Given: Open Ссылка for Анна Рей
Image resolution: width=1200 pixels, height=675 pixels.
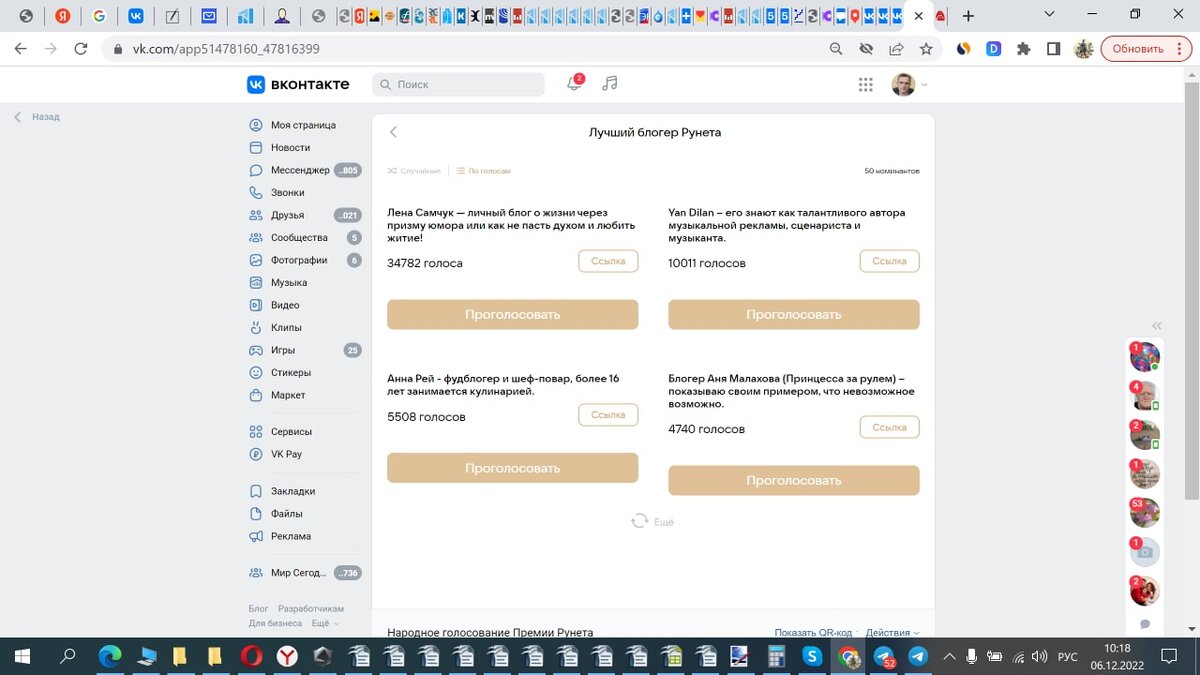Looking at the screenshot, I should coord(608,415).
